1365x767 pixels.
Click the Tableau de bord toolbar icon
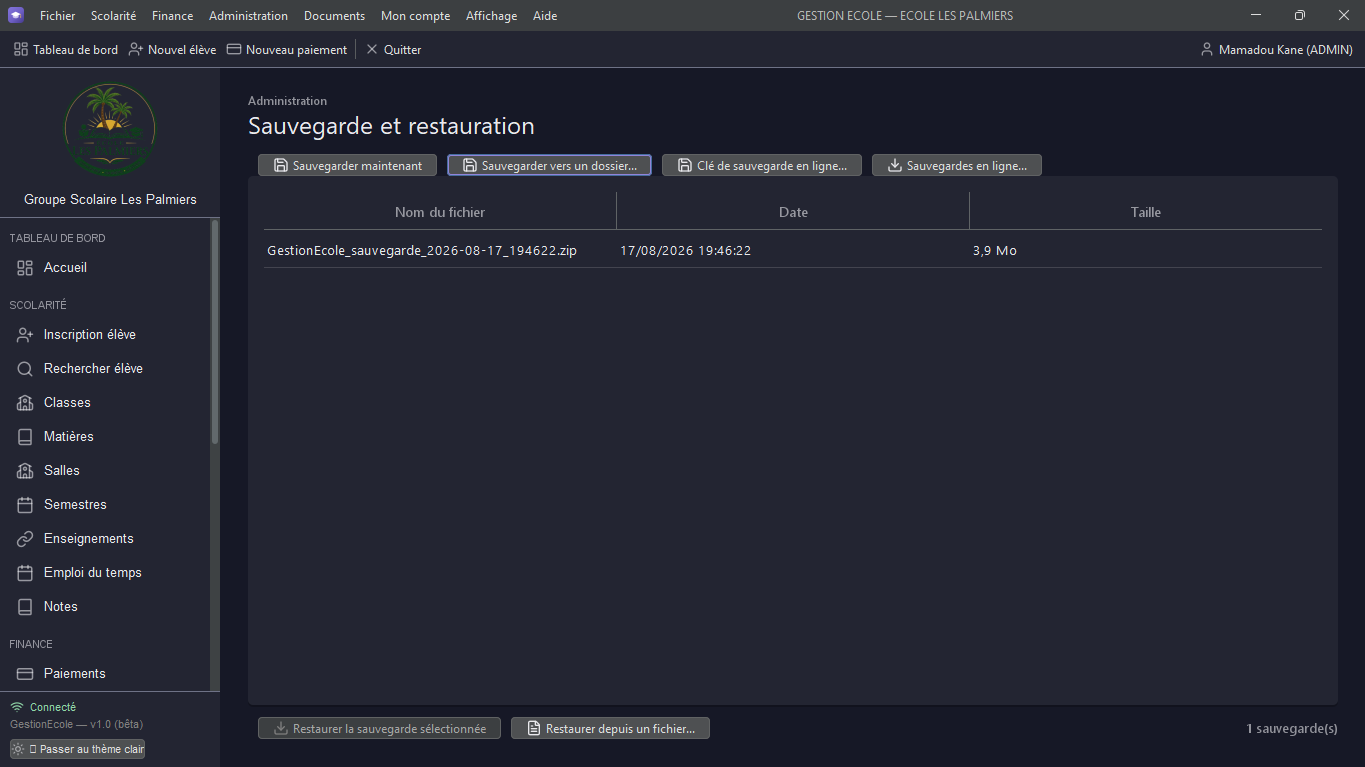click(x=21, y=49)
